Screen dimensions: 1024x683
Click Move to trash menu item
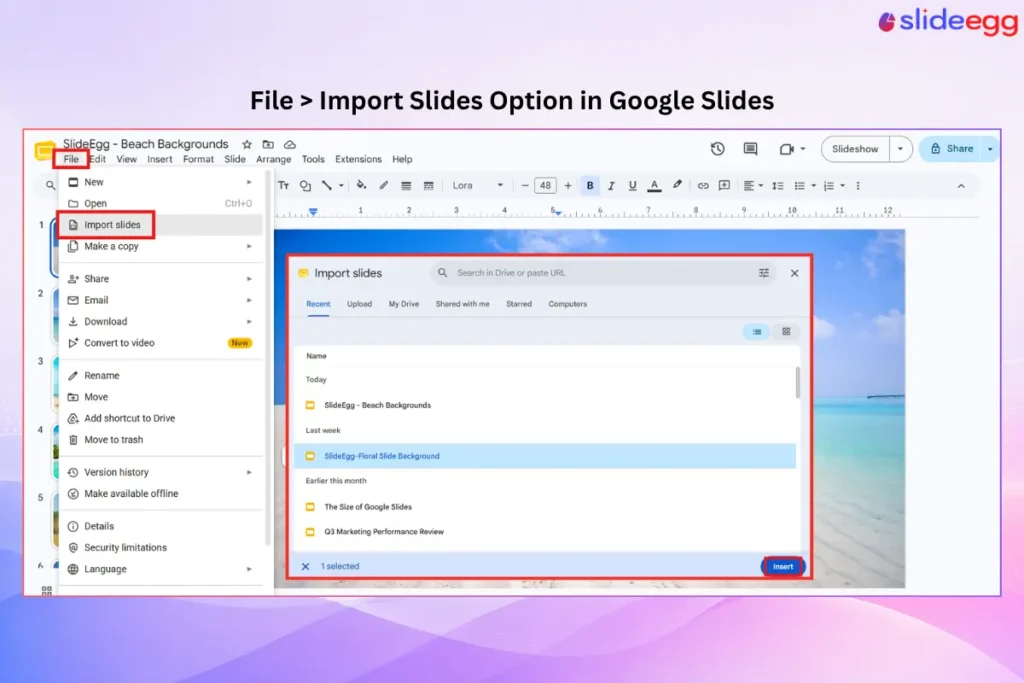[x=161, y=439]
